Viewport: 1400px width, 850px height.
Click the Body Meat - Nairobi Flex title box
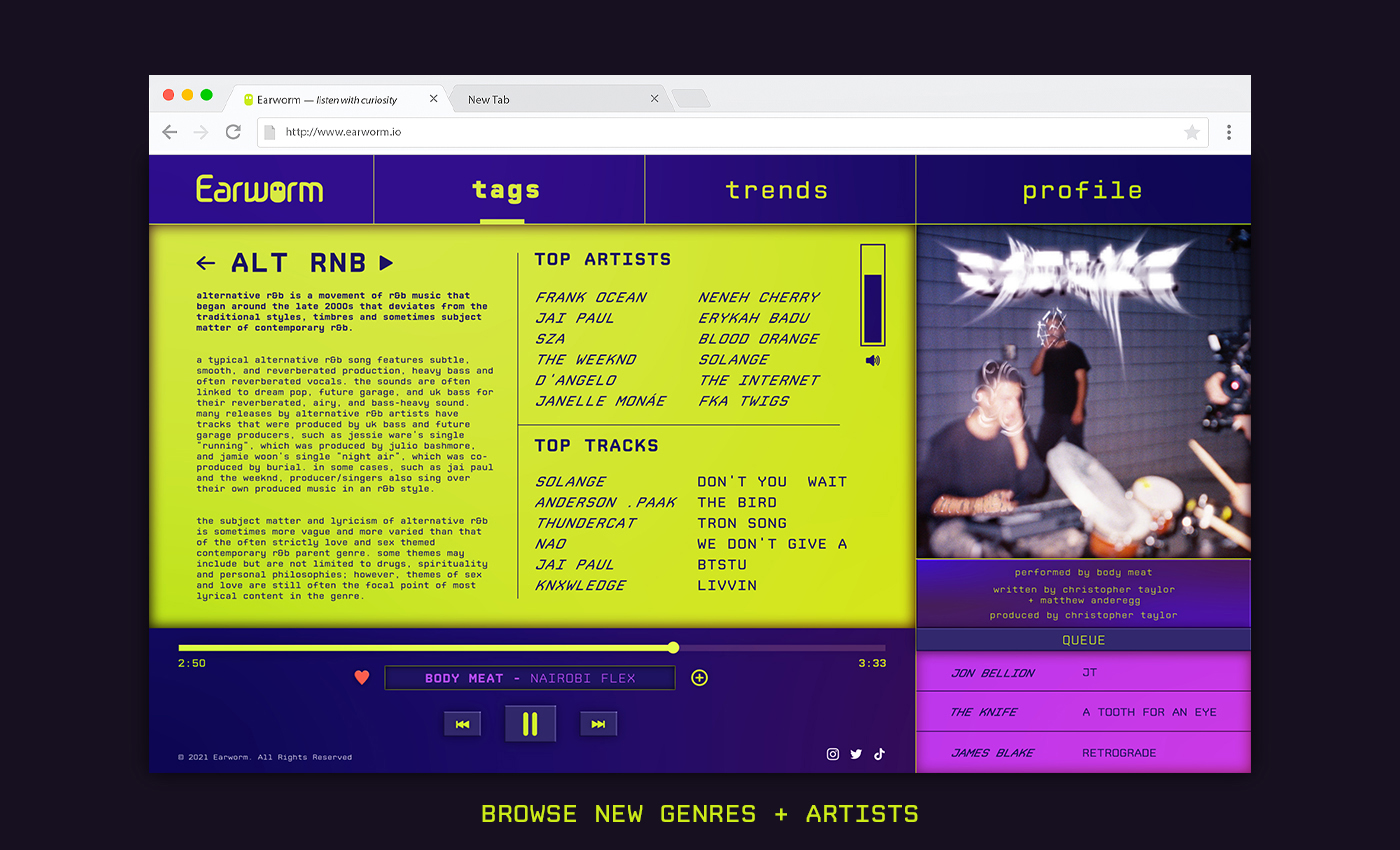(530, 678)
